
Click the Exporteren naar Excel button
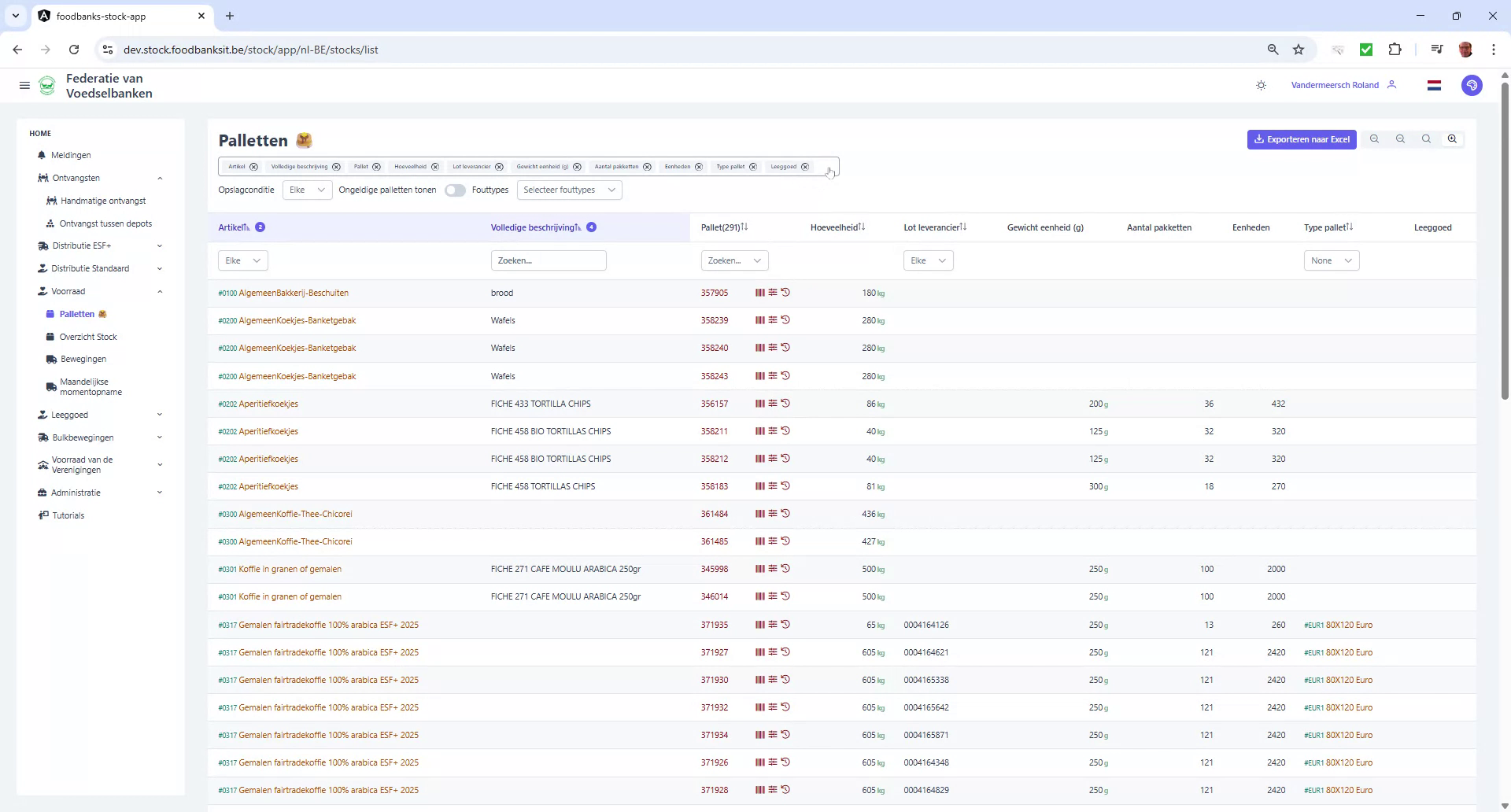[1302, 138]
